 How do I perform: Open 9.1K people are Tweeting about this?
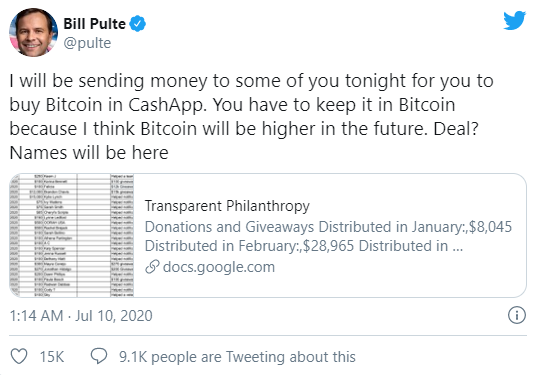click(237, 357)
